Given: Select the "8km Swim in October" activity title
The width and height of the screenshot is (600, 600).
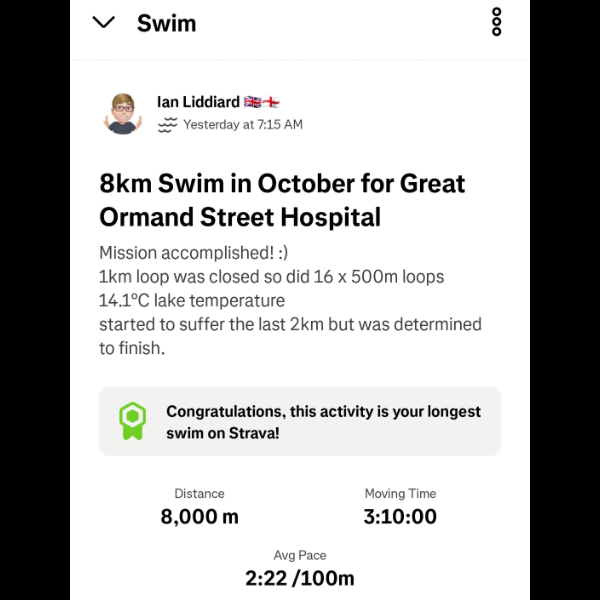Looking at the screenshot, I should (x=282, y=200).
